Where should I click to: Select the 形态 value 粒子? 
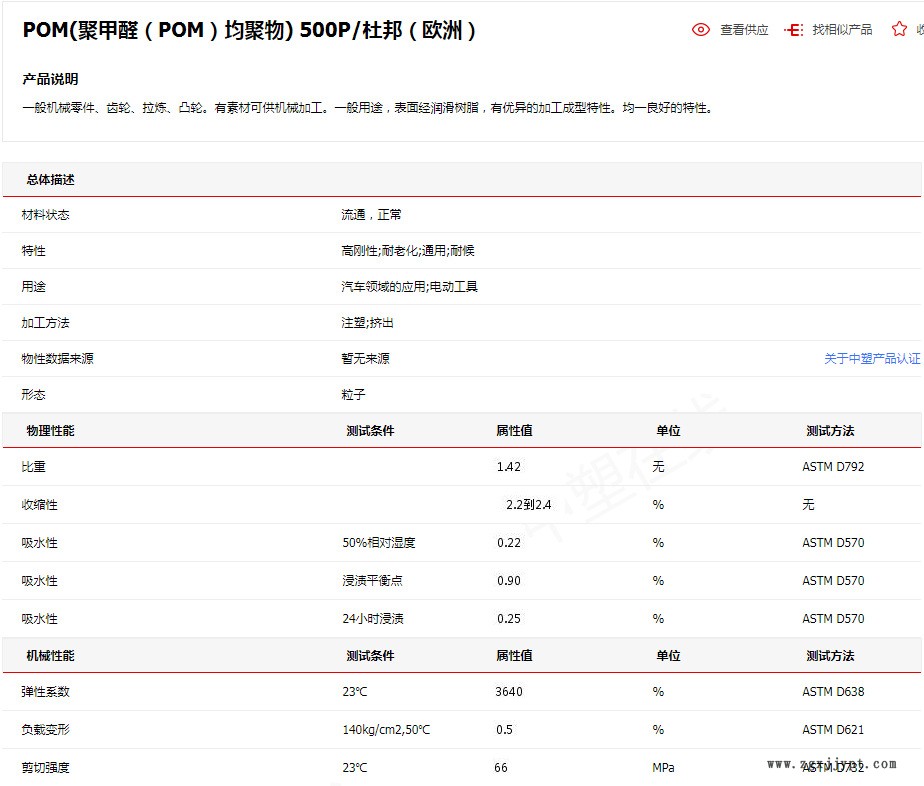click(x=354, y=394)
